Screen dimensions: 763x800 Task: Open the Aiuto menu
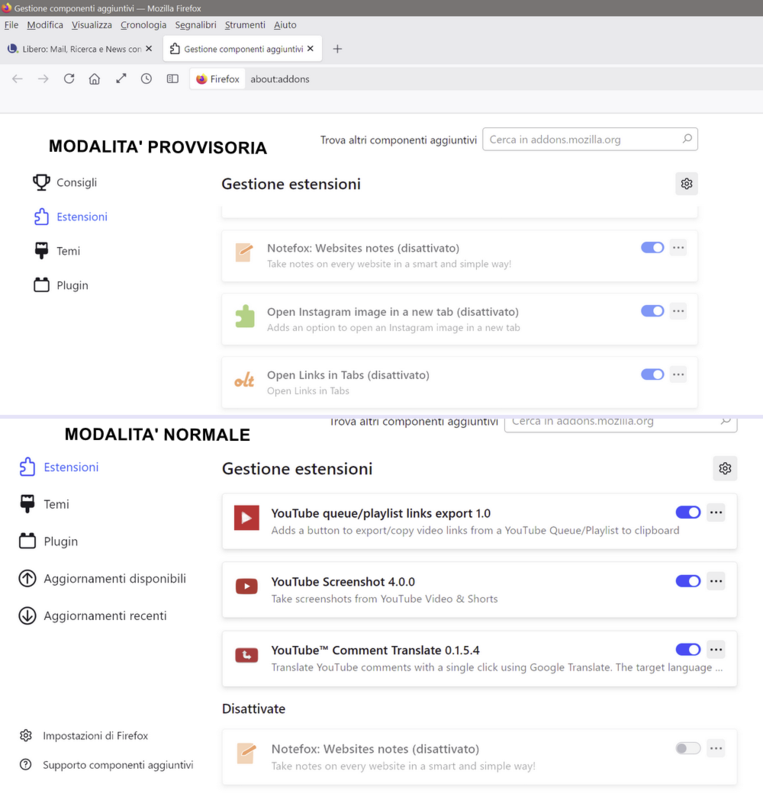pyautogui.click(x=285, y=24)
